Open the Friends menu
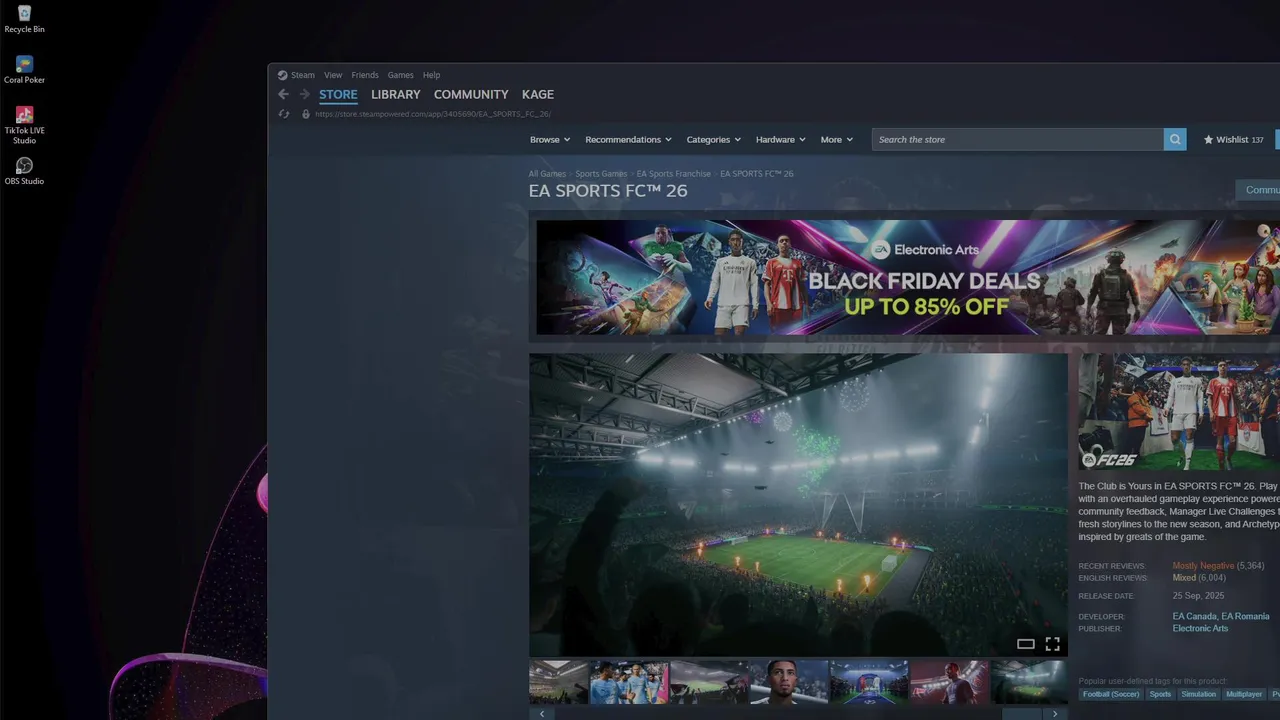 click(x=365, y=75)
